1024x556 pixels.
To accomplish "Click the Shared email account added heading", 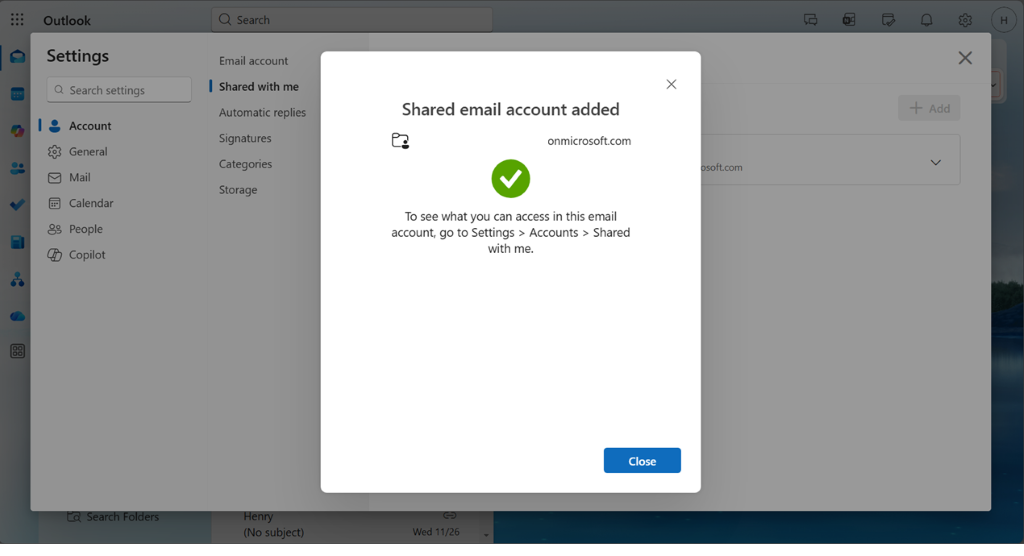I will [511, 109].
